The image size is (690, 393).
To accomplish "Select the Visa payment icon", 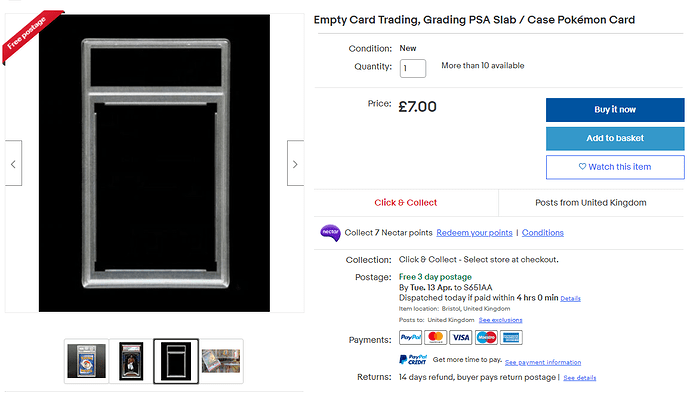I will (461, 338).
